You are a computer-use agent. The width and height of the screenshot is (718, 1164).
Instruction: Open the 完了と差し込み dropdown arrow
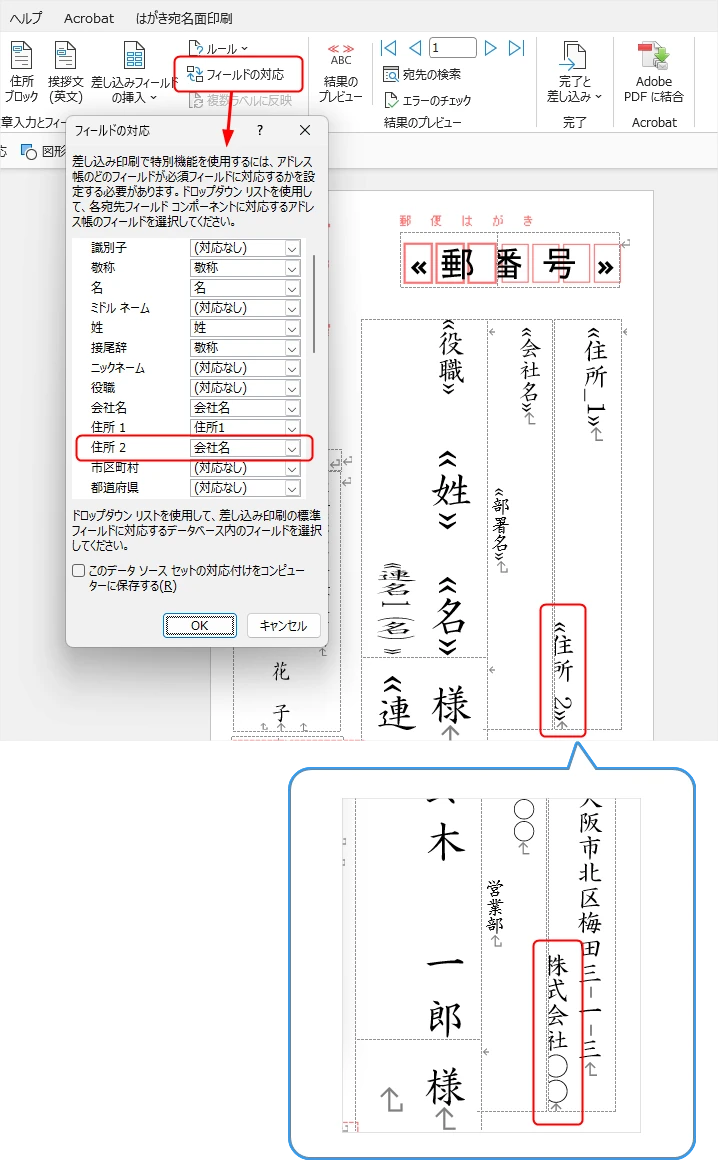tap(598, 97)
